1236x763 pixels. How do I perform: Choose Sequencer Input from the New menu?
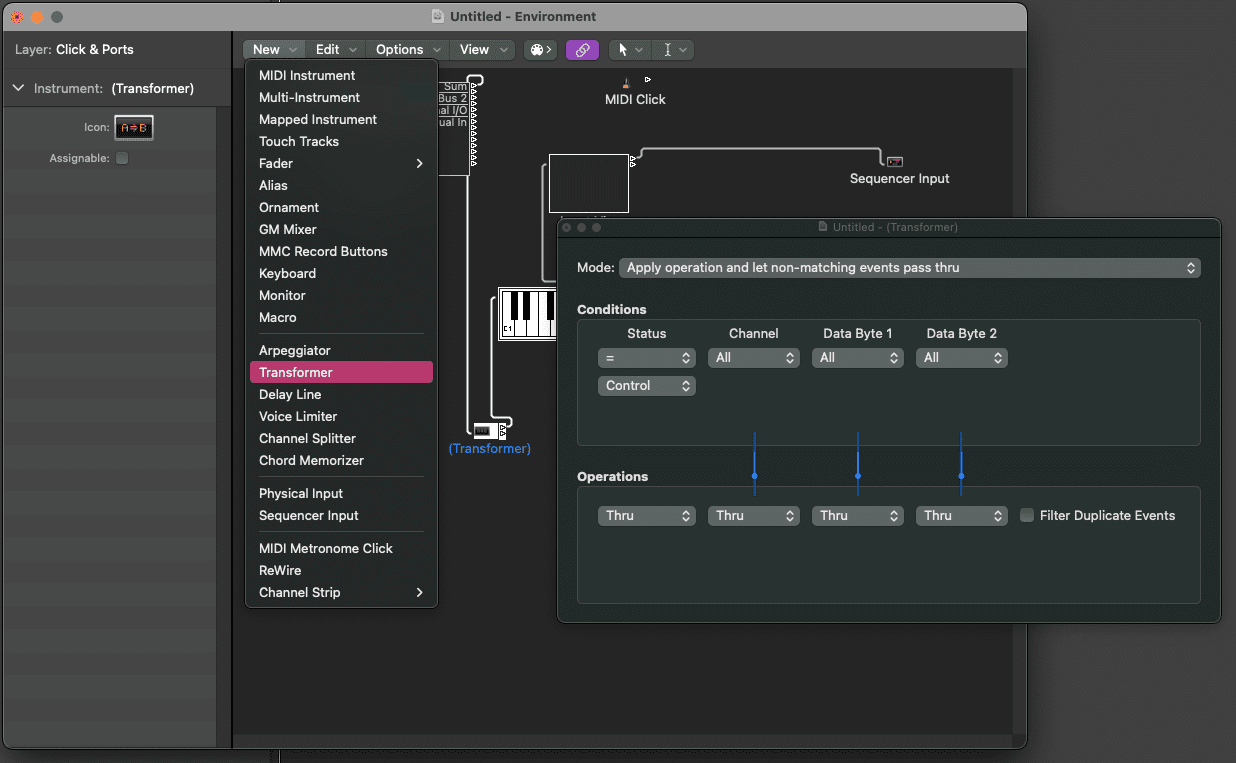[341, 515]
